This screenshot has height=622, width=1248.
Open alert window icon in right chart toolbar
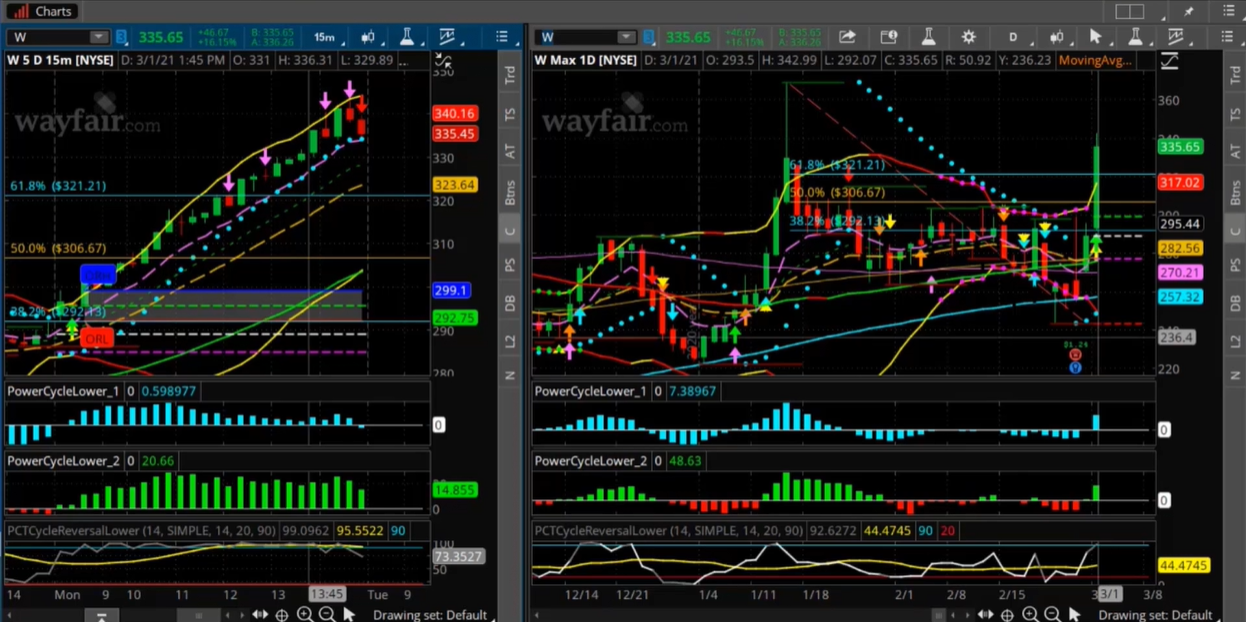point(888,37)
